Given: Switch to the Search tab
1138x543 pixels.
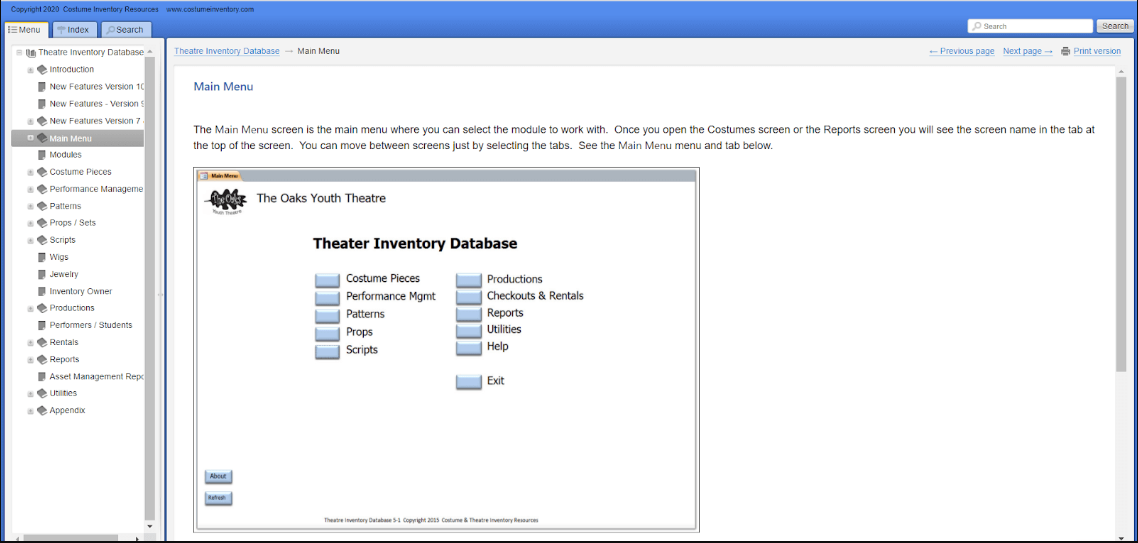Looking at the screenshot, I should pos(126,30).
